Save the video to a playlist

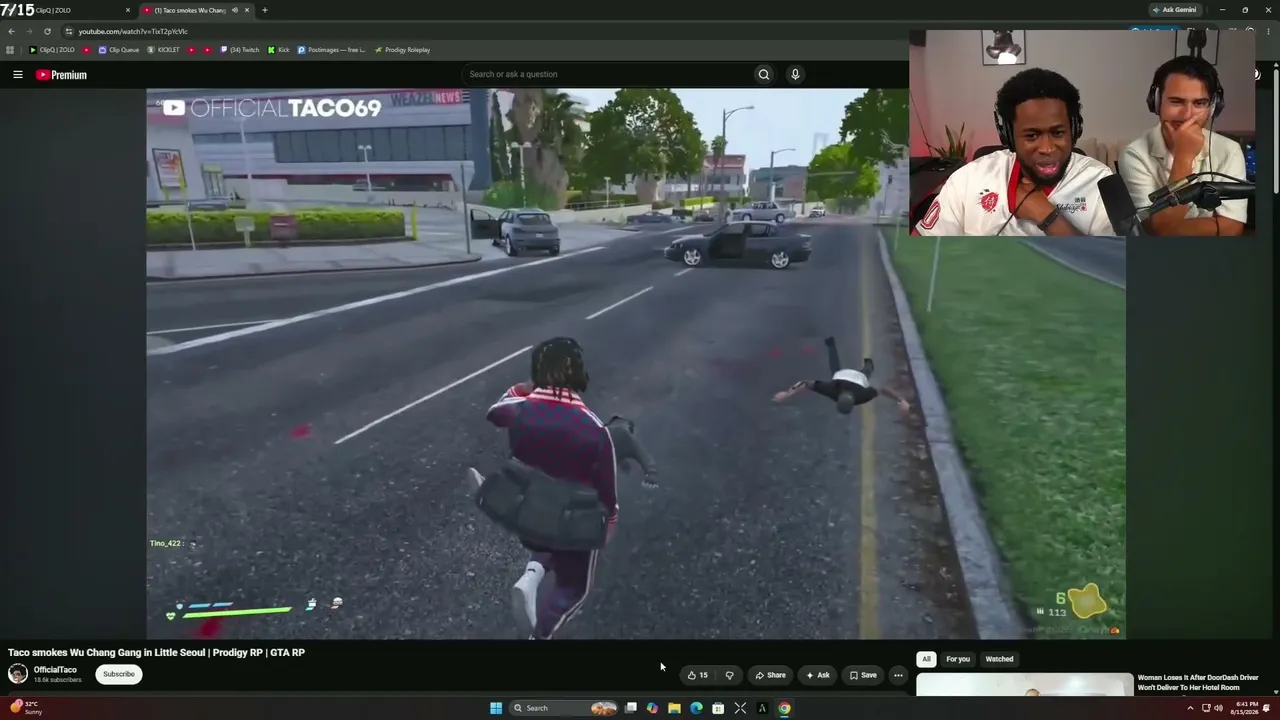(x=863, y=675)
